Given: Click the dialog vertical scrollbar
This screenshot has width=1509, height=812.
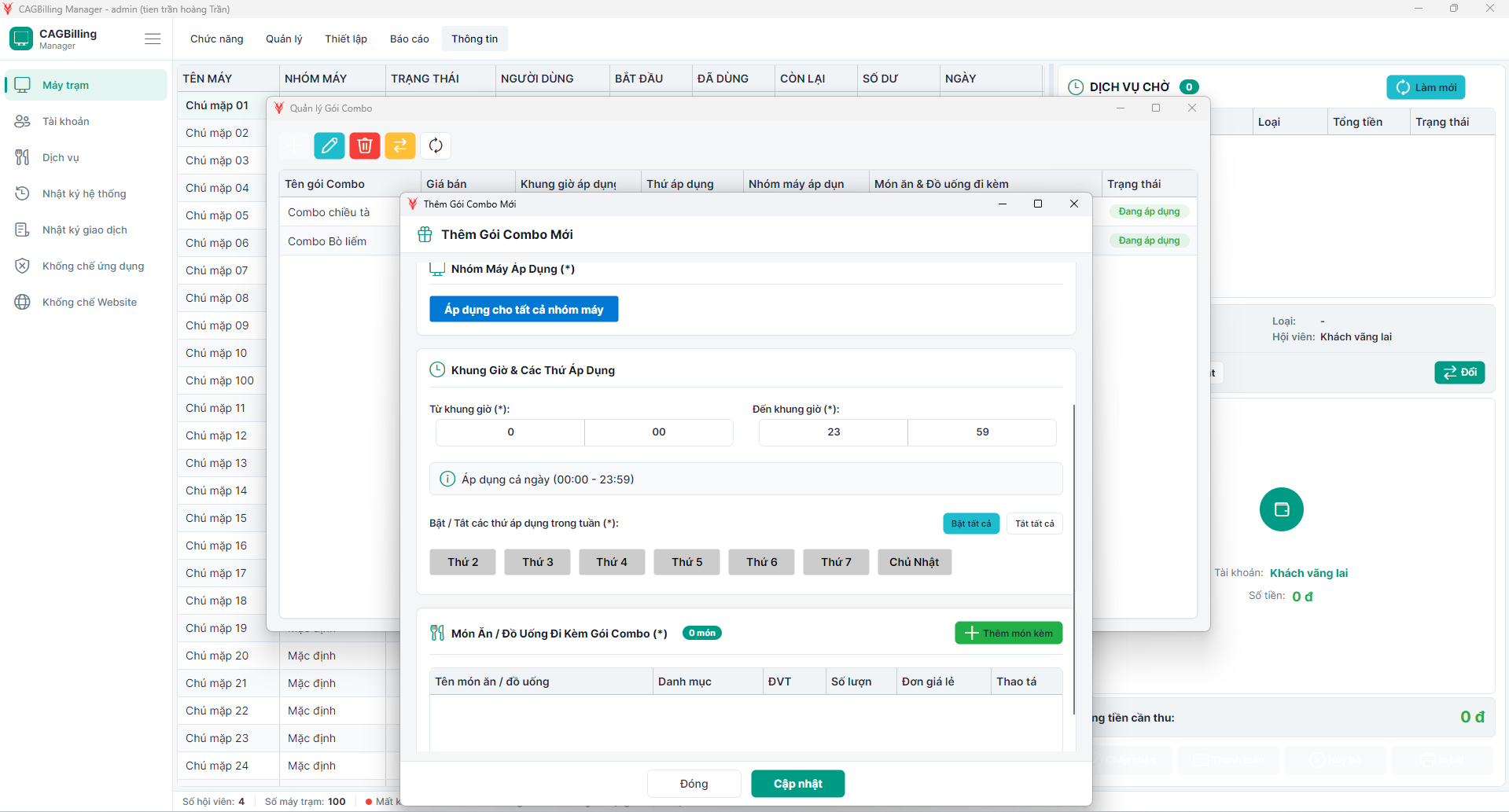Looking at the screenshot, I should (1073, 560).
